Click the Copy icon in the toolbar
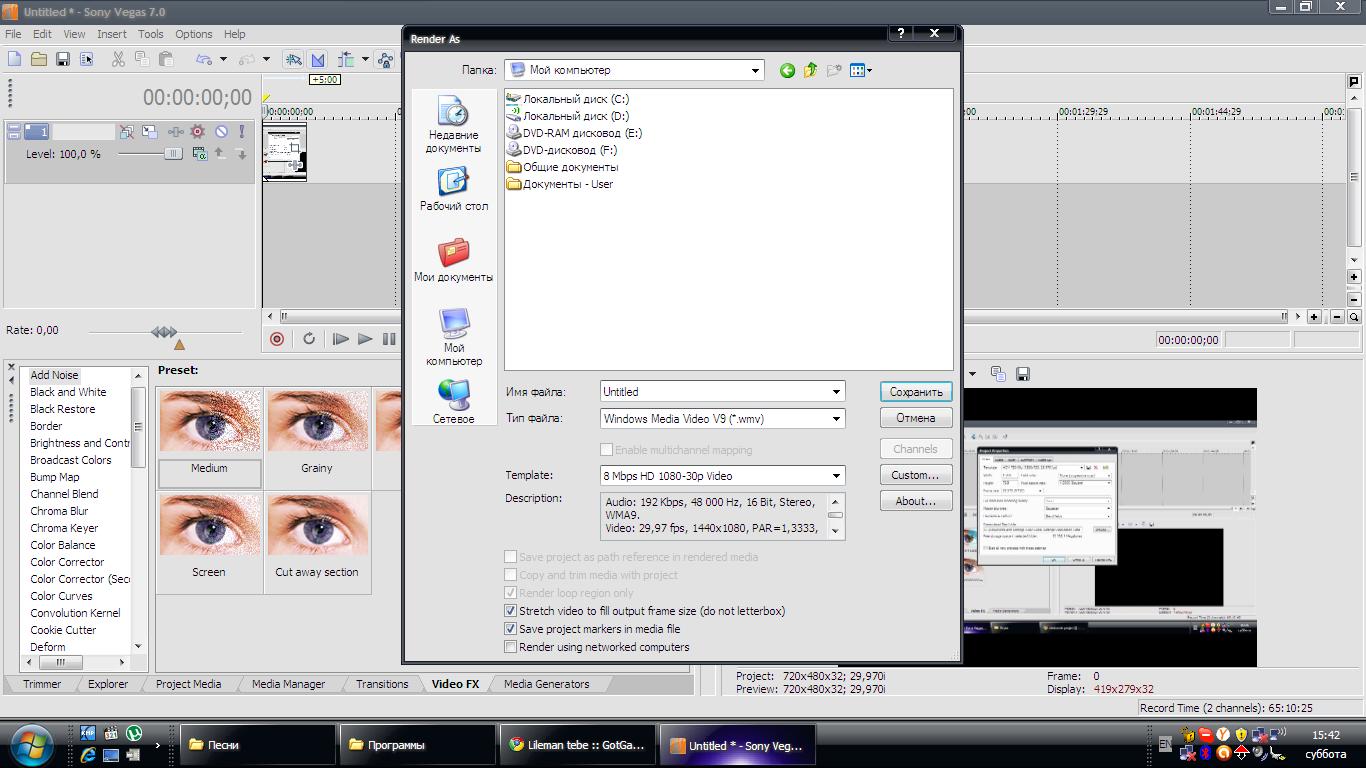This screenshot has width=1366, height=768. coord(141,59)
